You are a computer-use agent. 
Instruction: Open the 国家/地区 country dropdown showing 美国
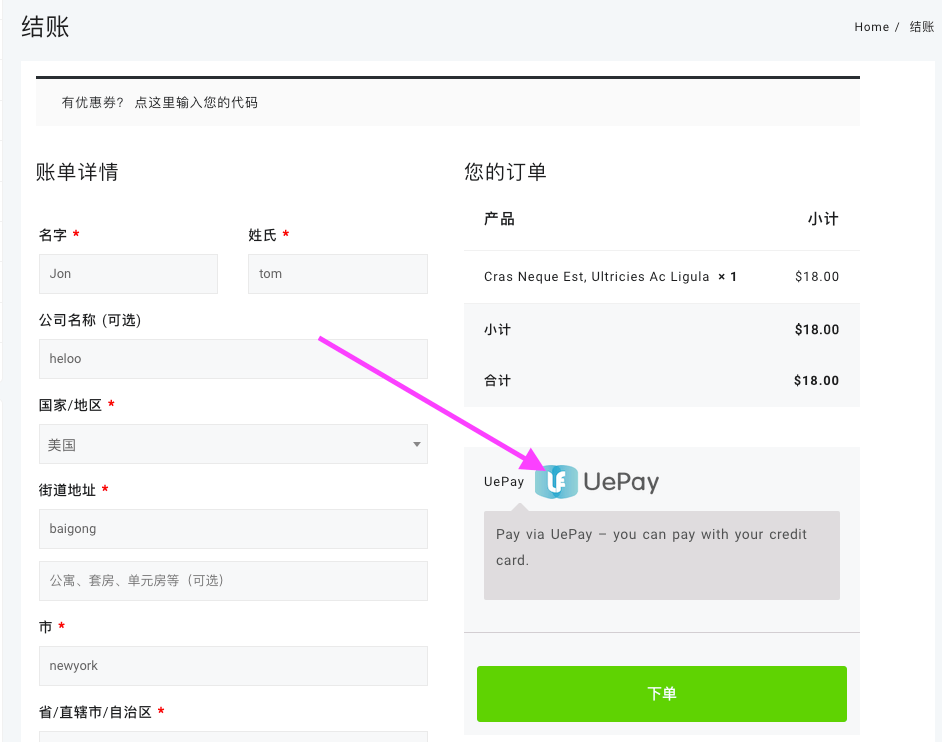pos(233,444)
